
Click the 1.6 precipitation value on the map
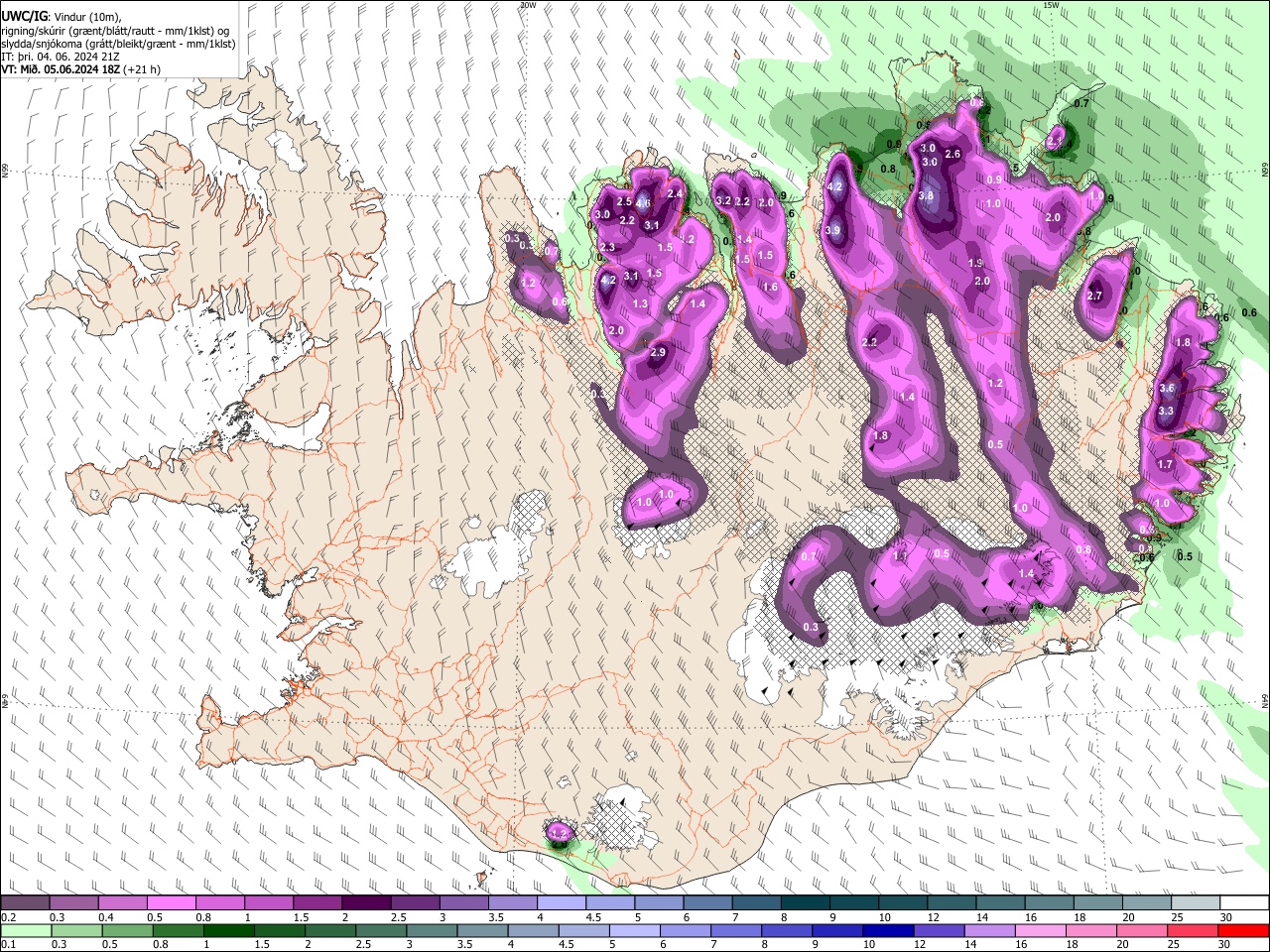[x=770, y=288]
